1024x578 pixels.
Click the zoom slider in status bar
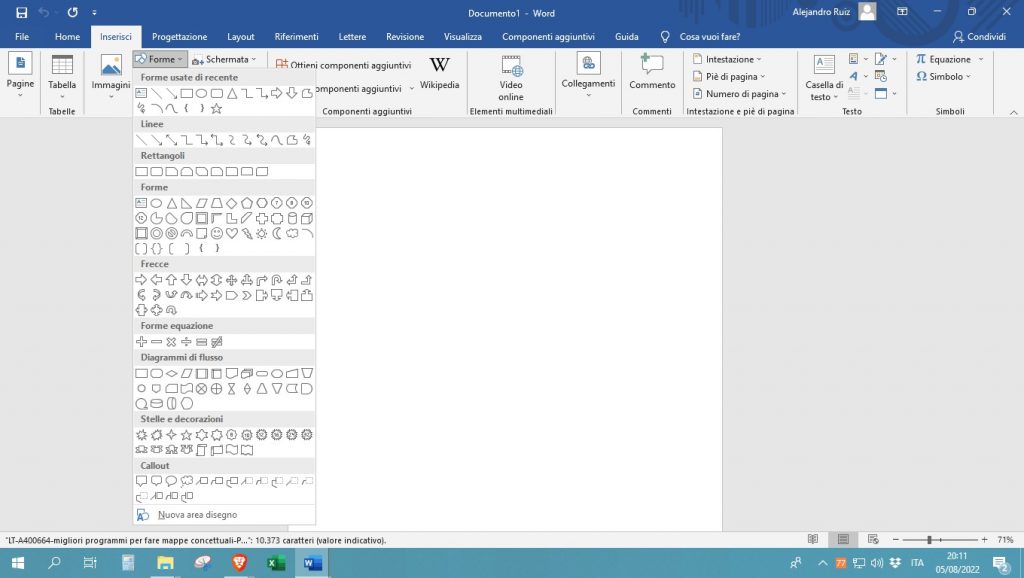tap(929, 539)
